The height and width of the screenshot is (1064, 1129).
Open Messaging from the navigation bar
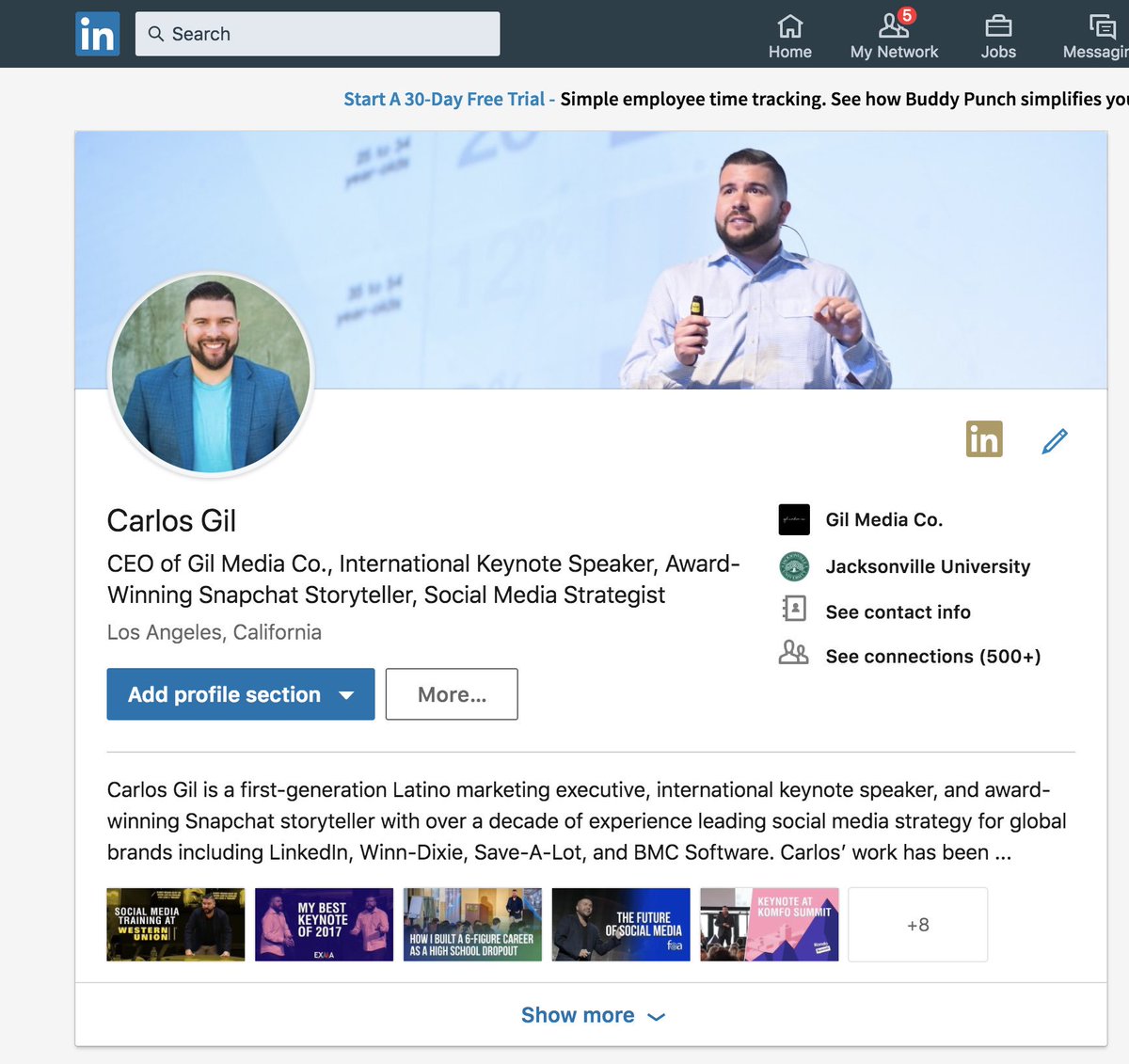coord(1096,36)
